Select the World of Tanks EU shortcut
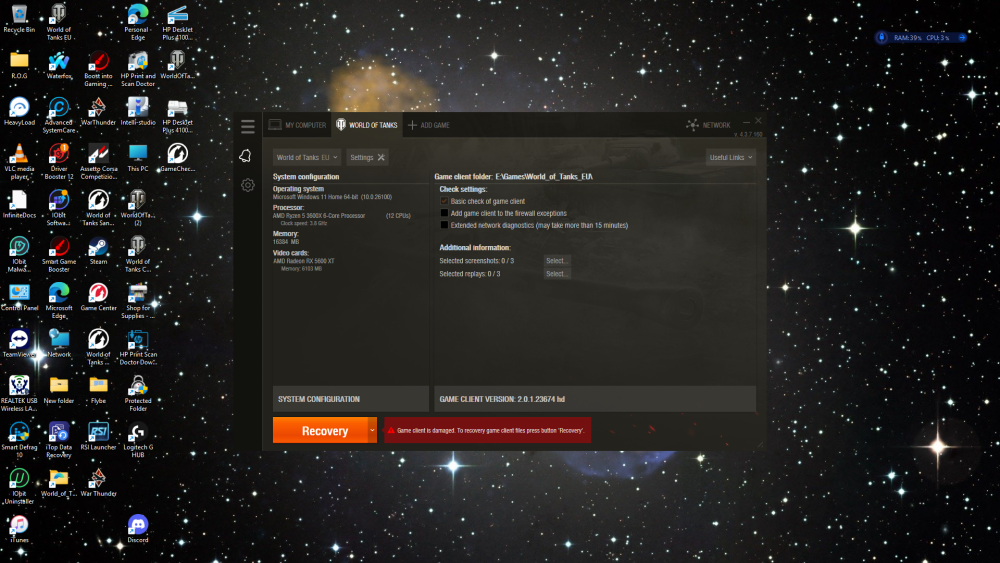This screenshot has height=563, width=1000. point(59,22)
